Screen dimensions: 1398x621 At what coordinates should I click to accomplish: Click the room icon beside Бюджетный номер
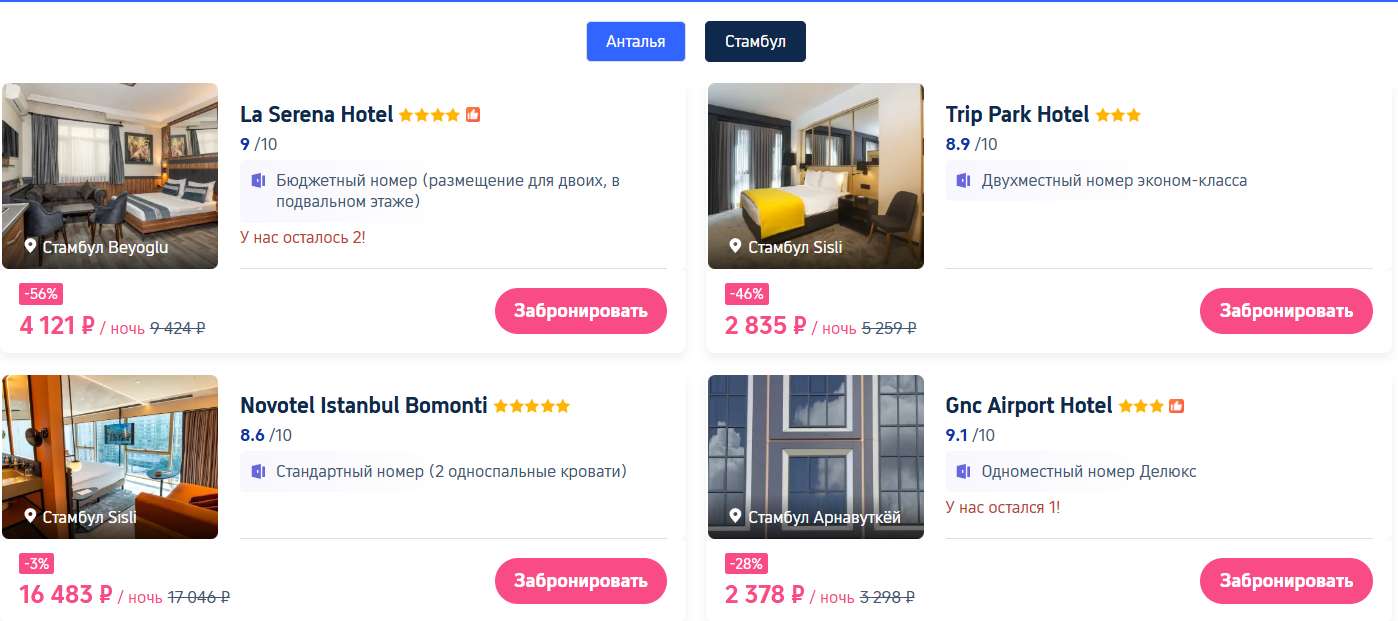[x=258, y=181]
